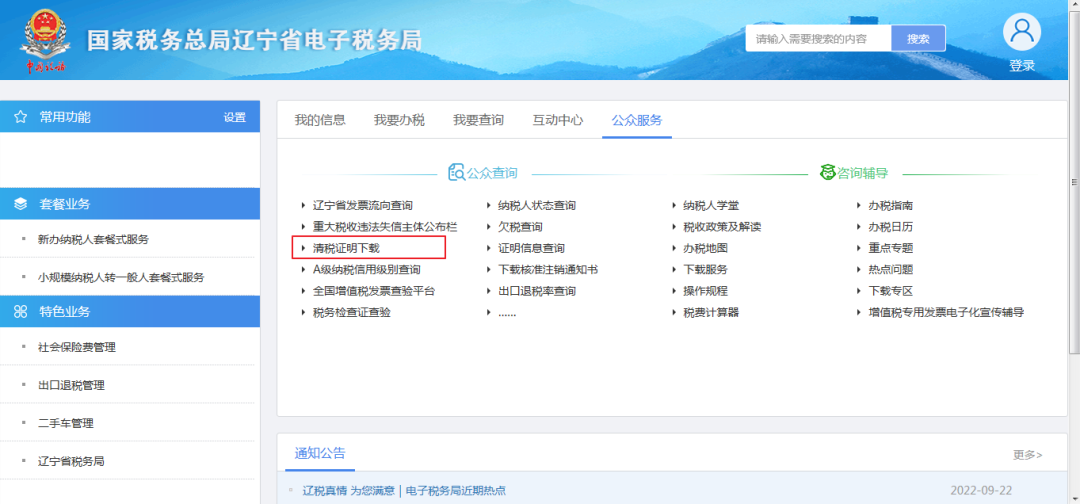Screen dimensions: 1080x504
Task: Open 重大税收违法失信主体公布栏
Action: pos(385,227)
